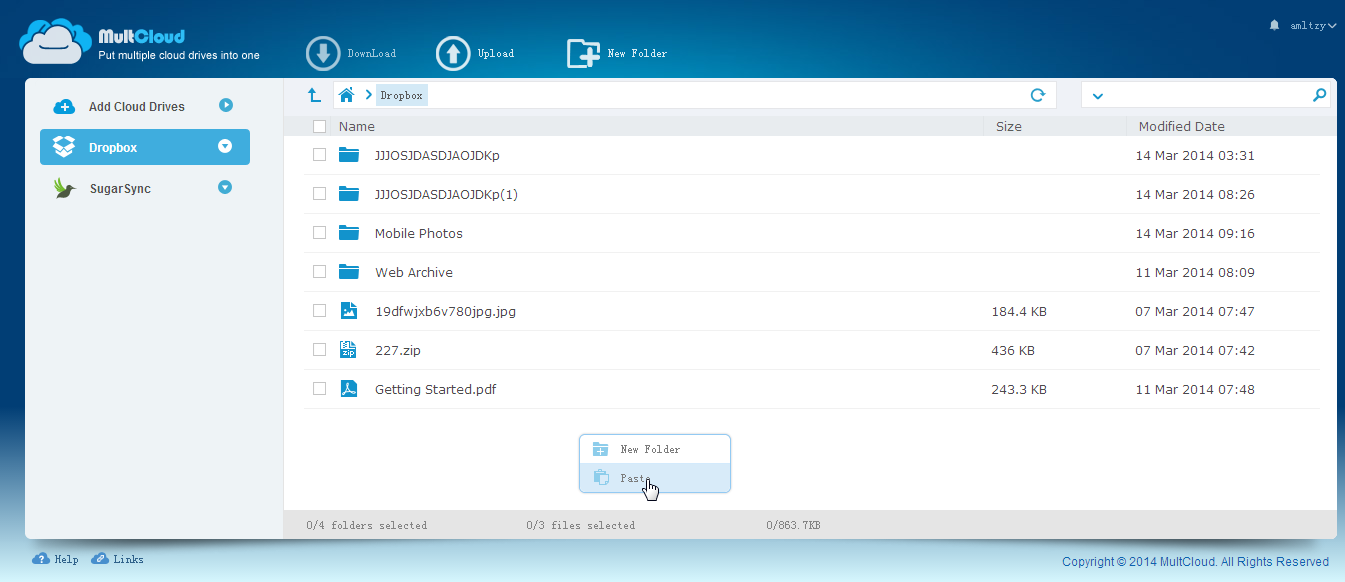Refresh the file list
This screenshot has width=1345, height=582.
click(x=1038, y=95)
